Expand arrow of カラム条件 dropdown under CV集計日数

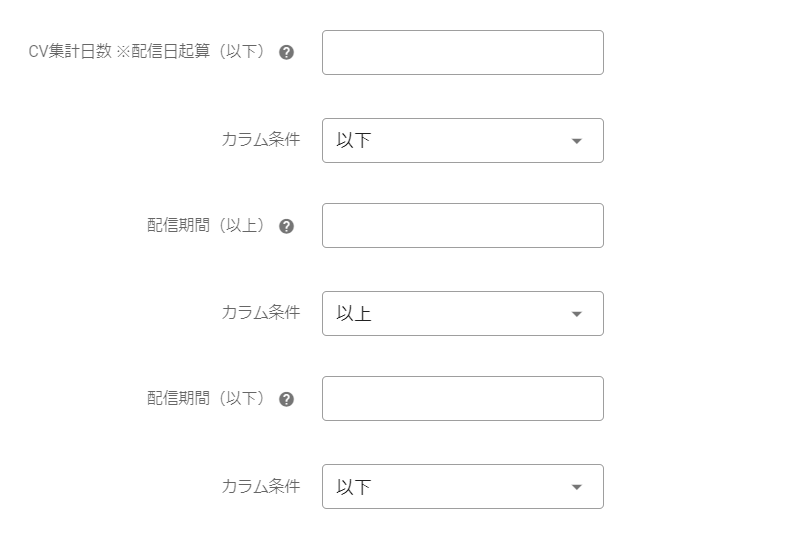point(576,141)
